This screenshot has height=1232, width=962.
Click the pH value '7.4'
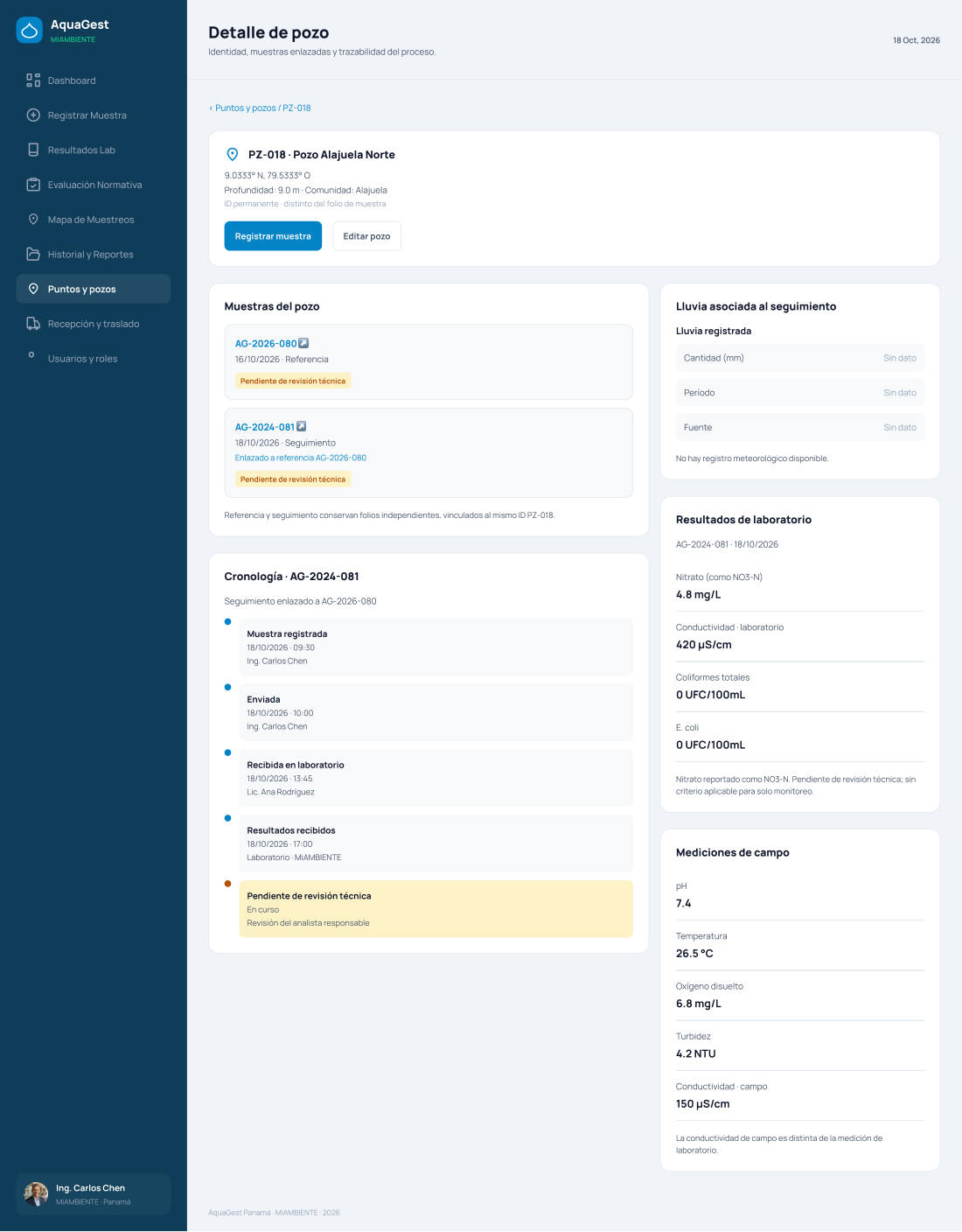pyautogui.click(x=684, y=904)
